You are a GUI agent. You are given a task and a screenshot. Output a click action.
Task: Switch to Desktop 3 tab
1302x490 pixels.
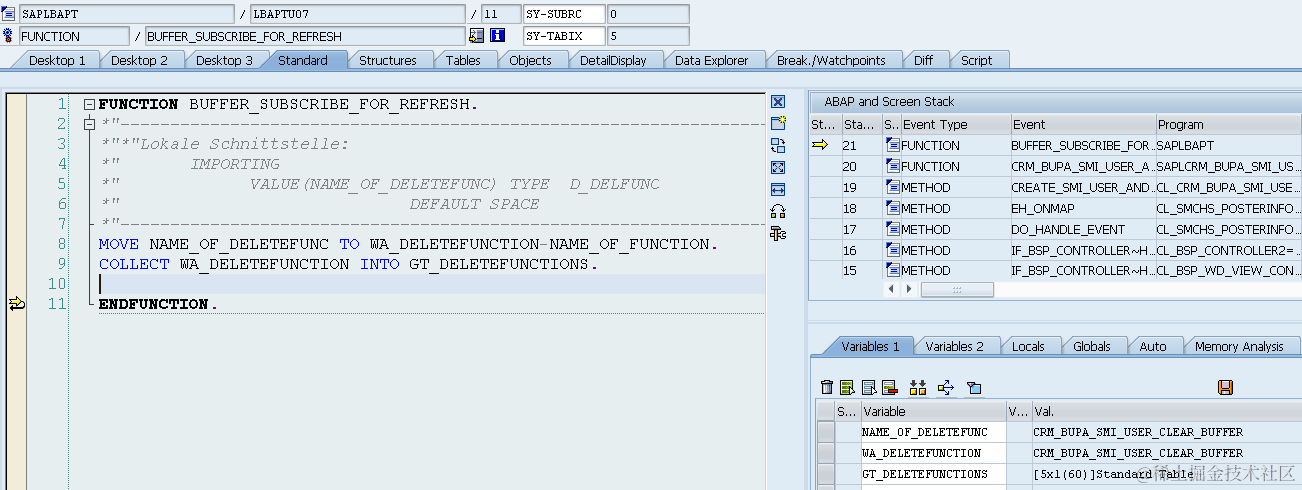point(224,60)
